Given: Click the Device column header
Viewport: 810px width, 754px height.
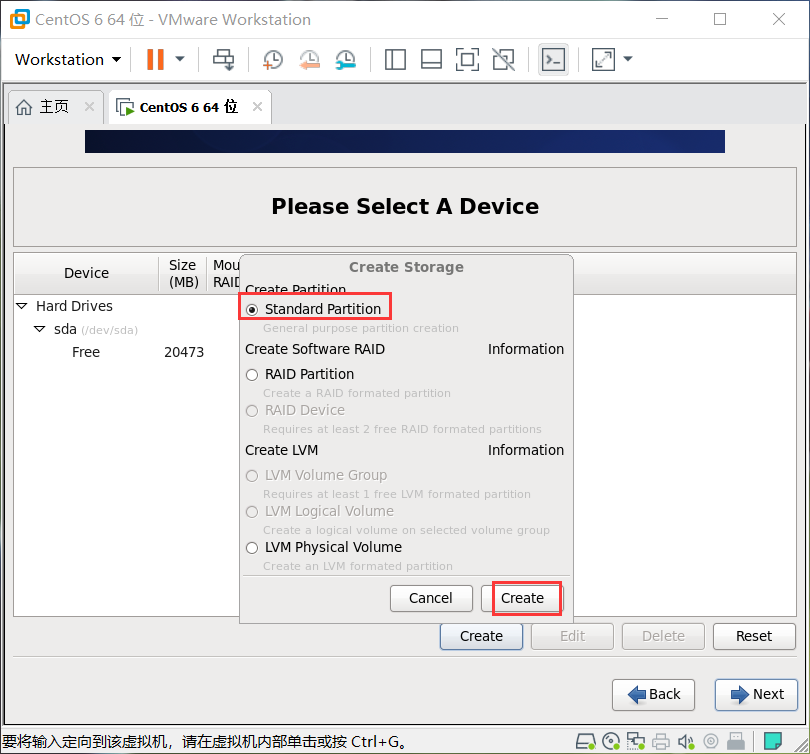Looking at the screenshot, I should point(86,273).
